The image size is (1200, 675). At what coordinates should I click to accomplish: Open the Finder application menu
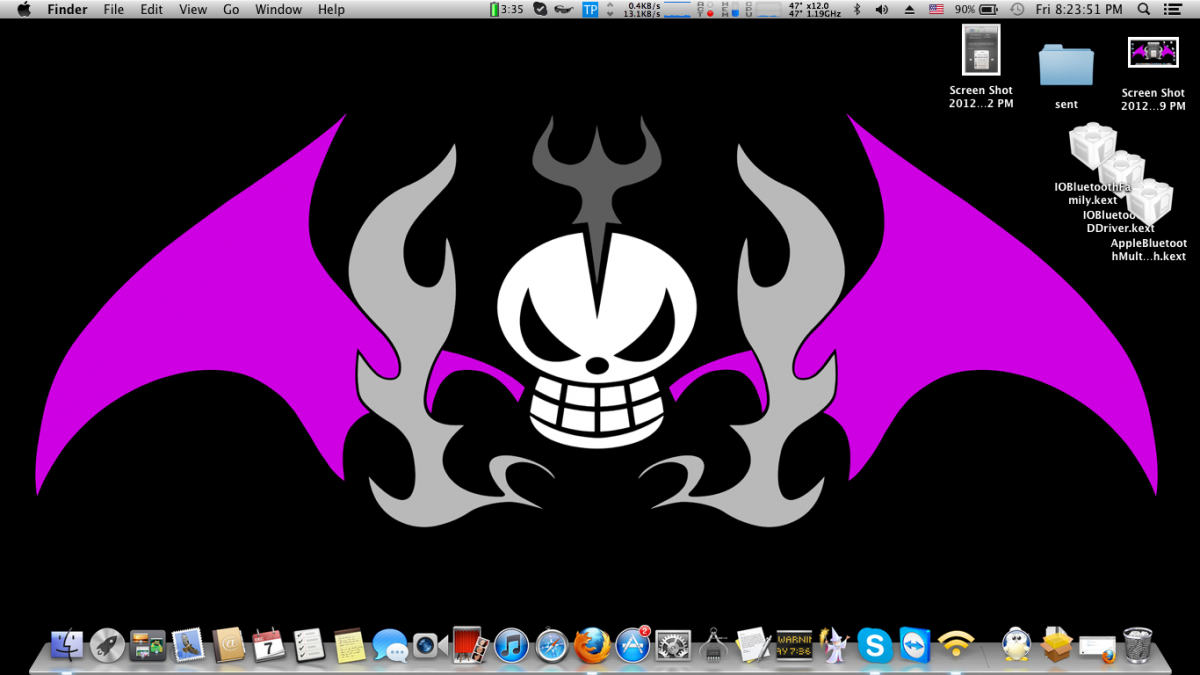(67, 9)
